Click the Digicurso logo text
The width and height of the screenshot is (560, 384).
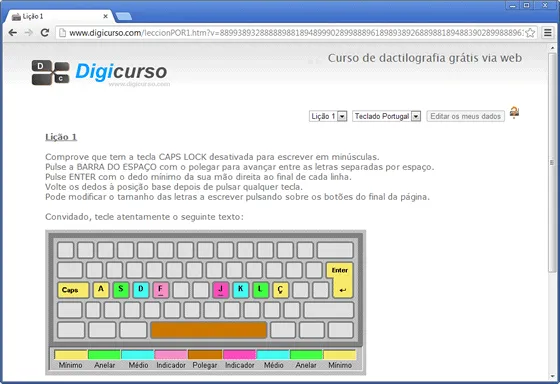121,71
